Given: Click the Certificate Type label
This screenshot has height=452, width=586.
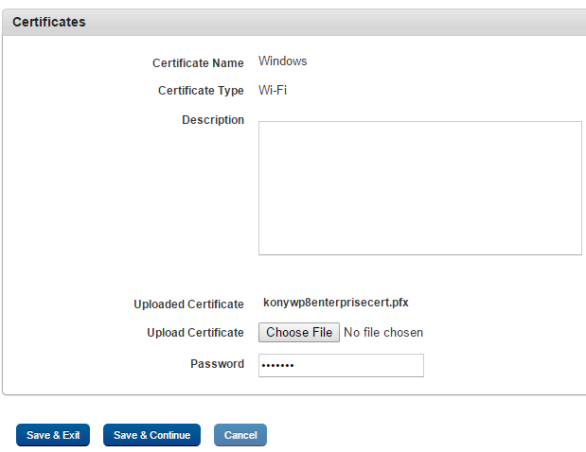Looking at the screenshot, I should [201, 90].
